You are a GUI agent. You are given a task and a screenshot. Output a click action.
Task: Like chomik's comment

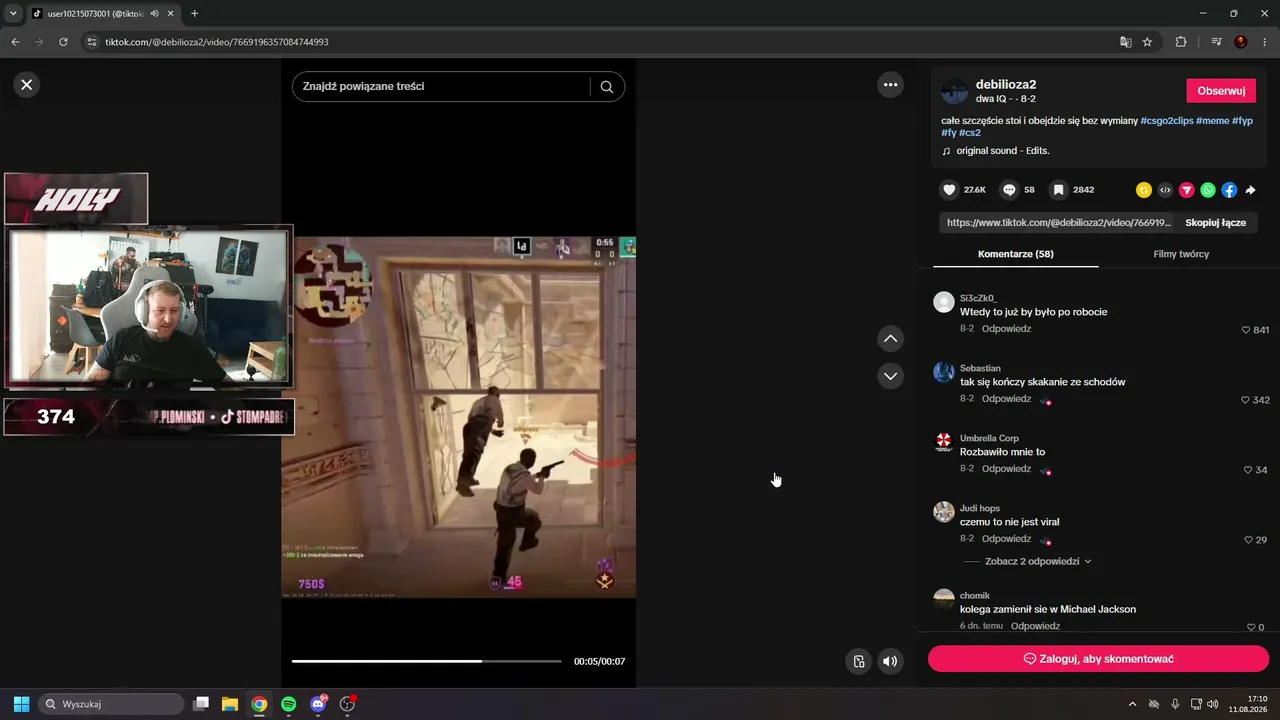click(x=1250, y=627)
